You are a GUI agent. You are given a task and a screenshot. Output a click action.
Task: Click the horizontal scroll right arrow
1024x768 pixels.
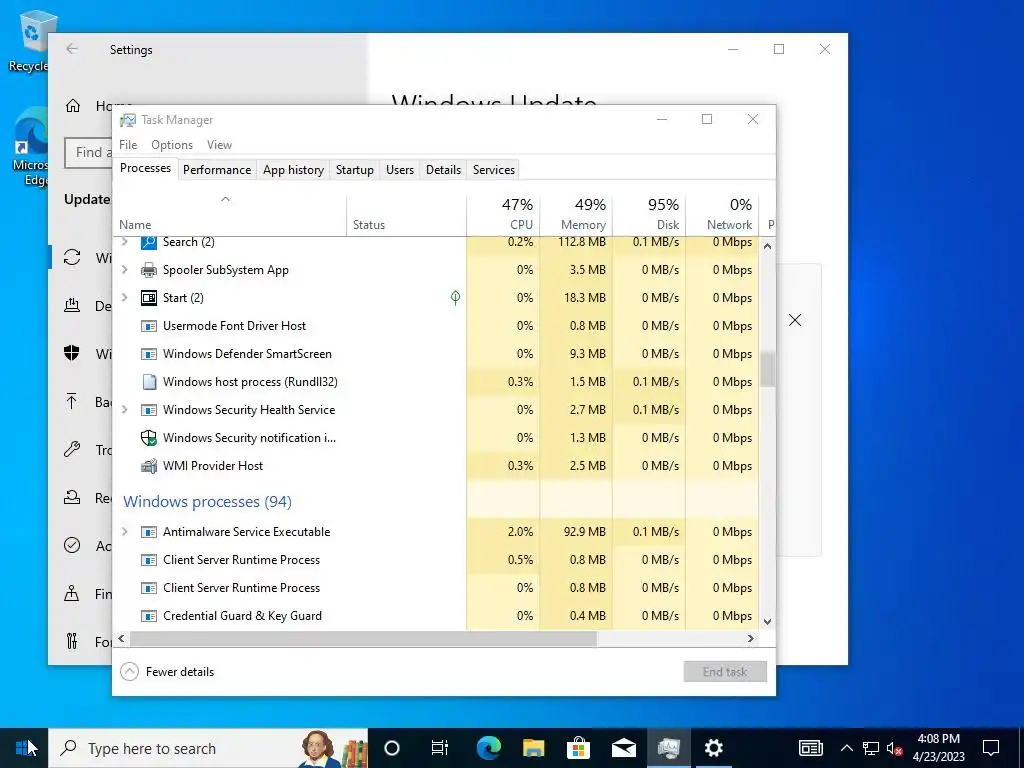pyautogui.click(x=751, y=639)
